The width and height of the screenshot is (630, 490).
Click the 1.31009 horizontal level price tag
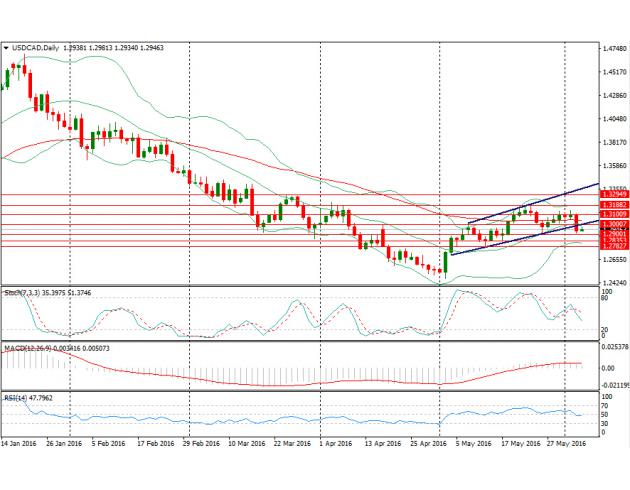612,214
